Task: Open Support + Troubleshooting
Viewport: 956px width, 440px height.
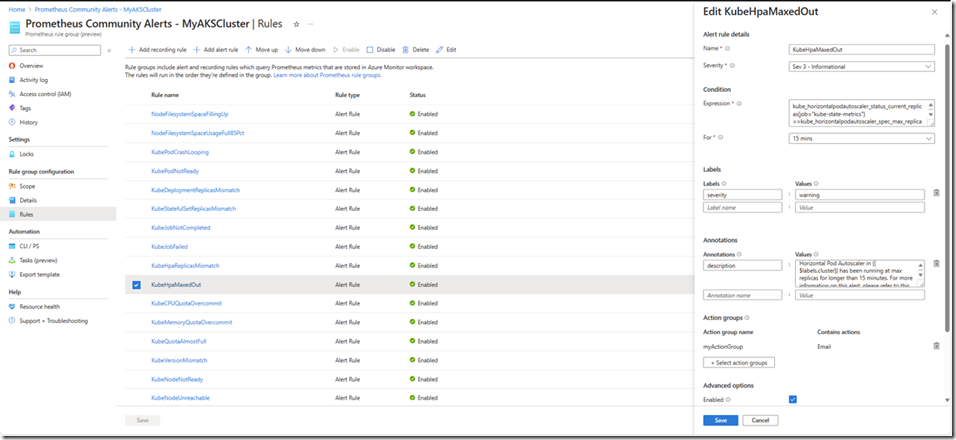Action: 53,321
